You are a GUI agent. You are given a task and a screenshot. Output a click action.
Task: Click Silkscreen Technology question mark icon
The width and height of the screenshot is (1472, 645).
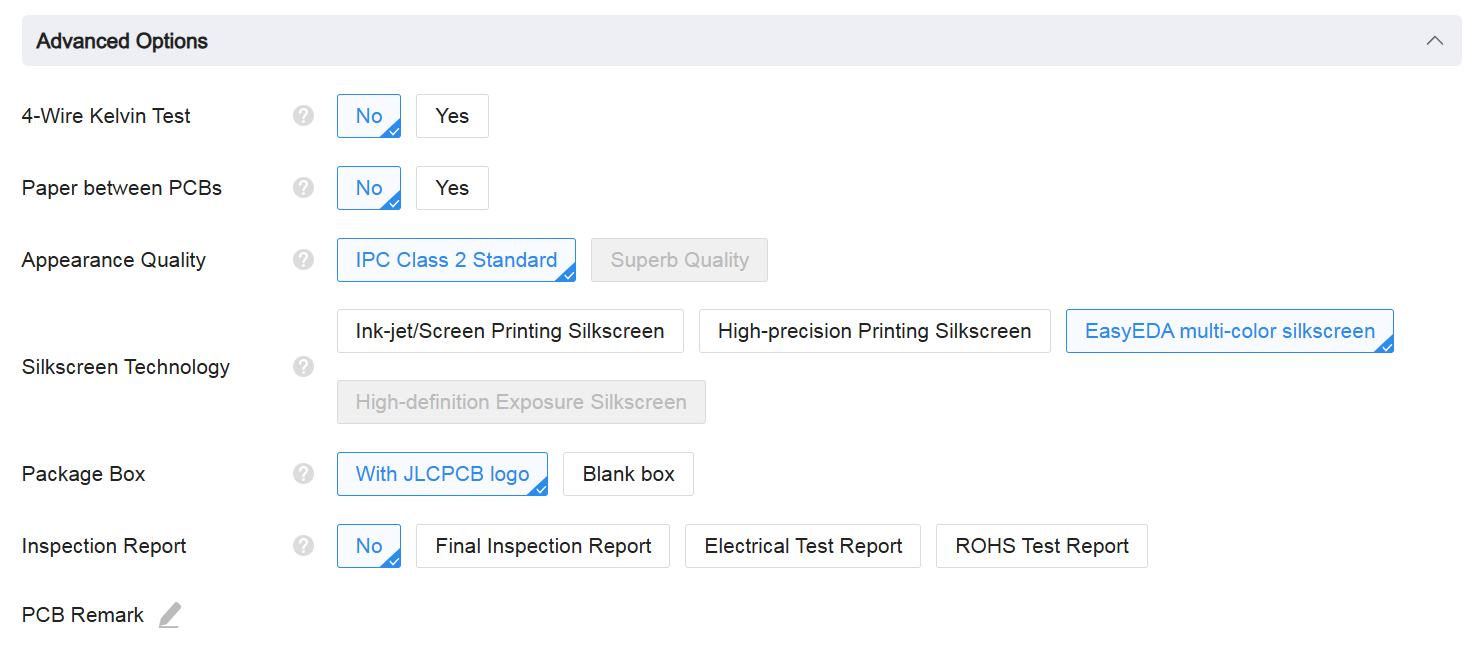tap(304, 367)
